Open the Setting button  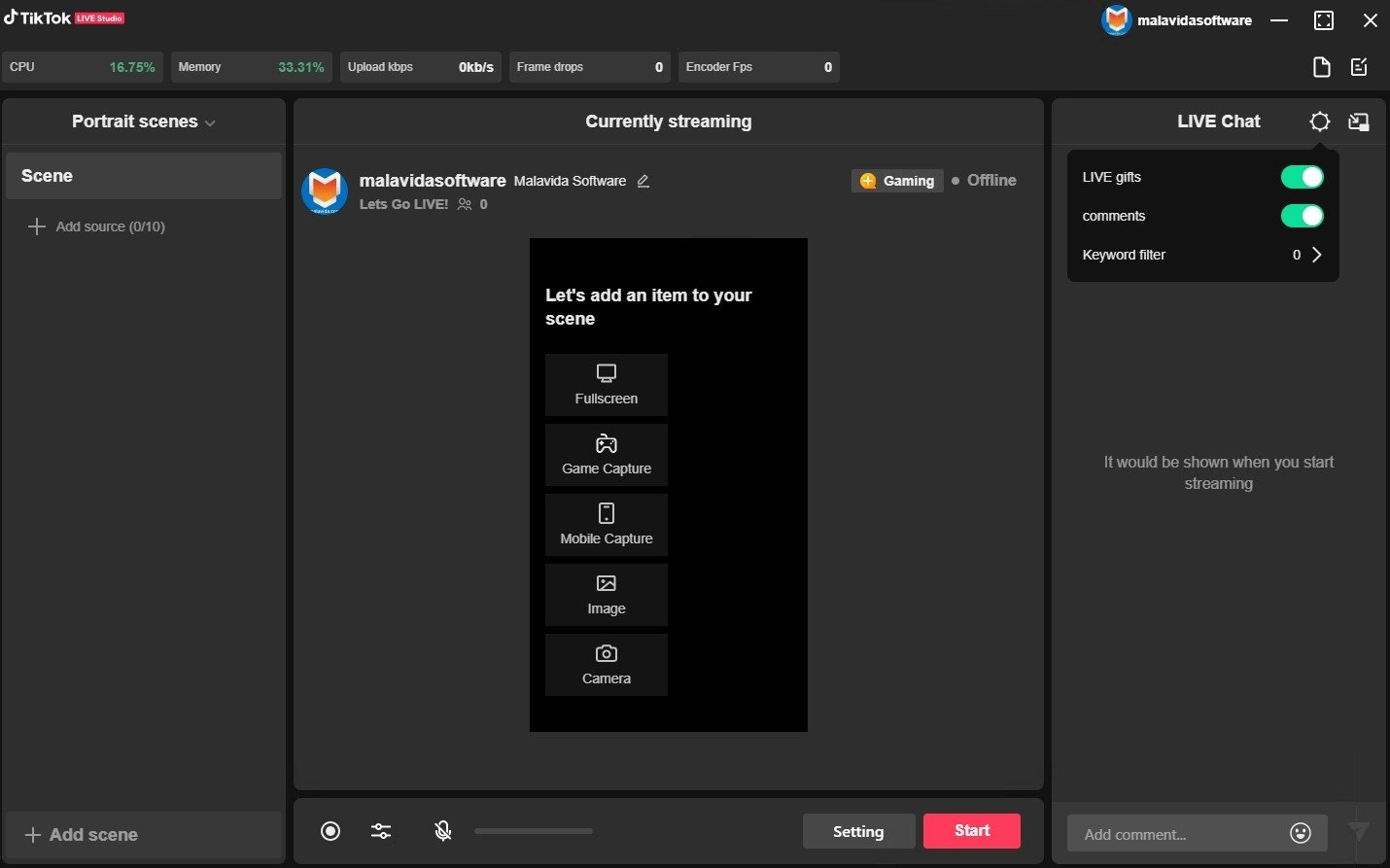[858, 831]
